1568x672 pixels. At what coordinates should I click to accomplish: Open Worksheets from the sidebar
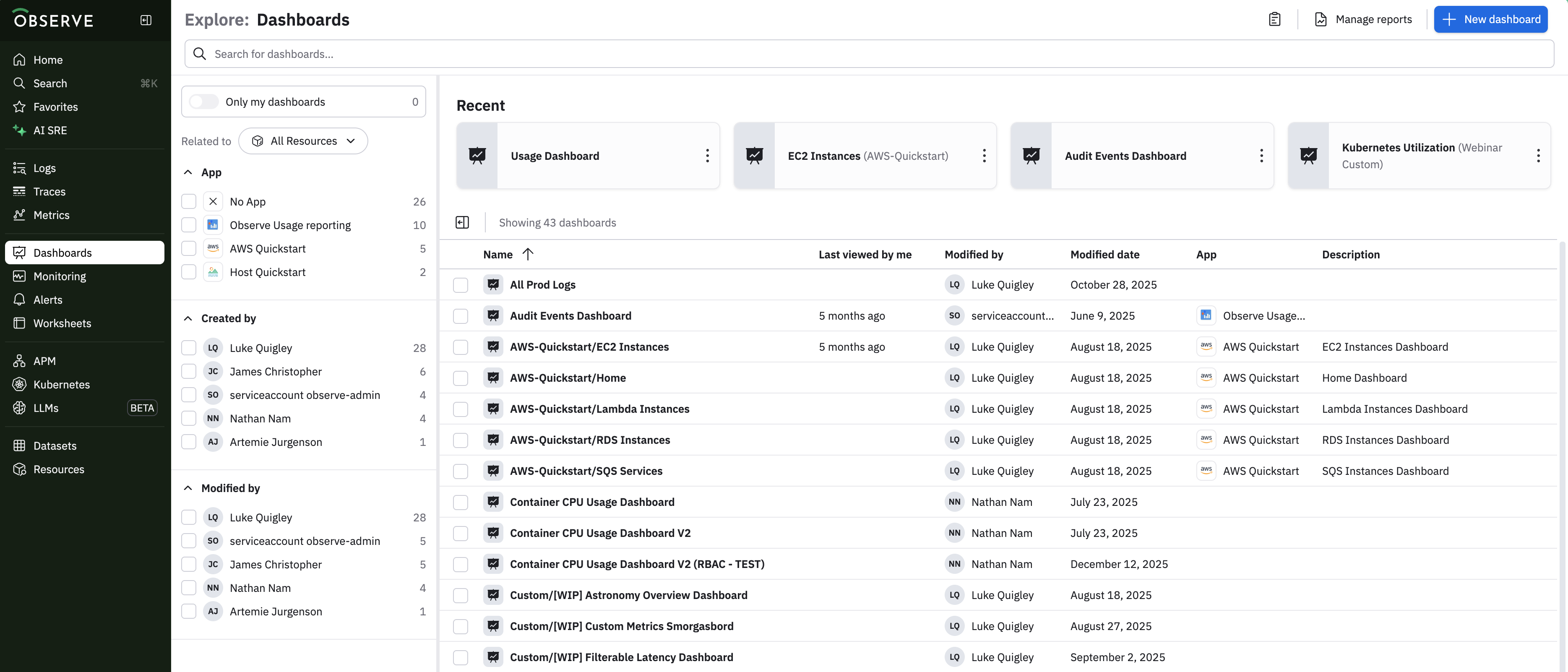pyautogui.click(x=62, y=323)
